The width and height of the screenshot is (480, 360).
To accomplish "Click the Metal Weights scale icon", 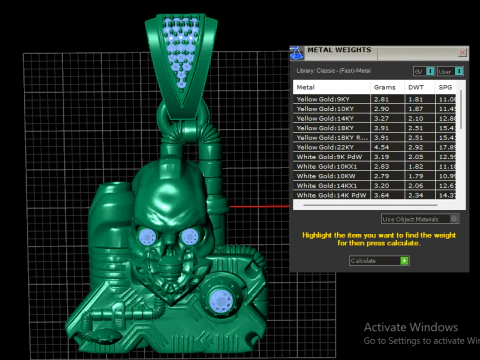I will click(x=297, y=53).
